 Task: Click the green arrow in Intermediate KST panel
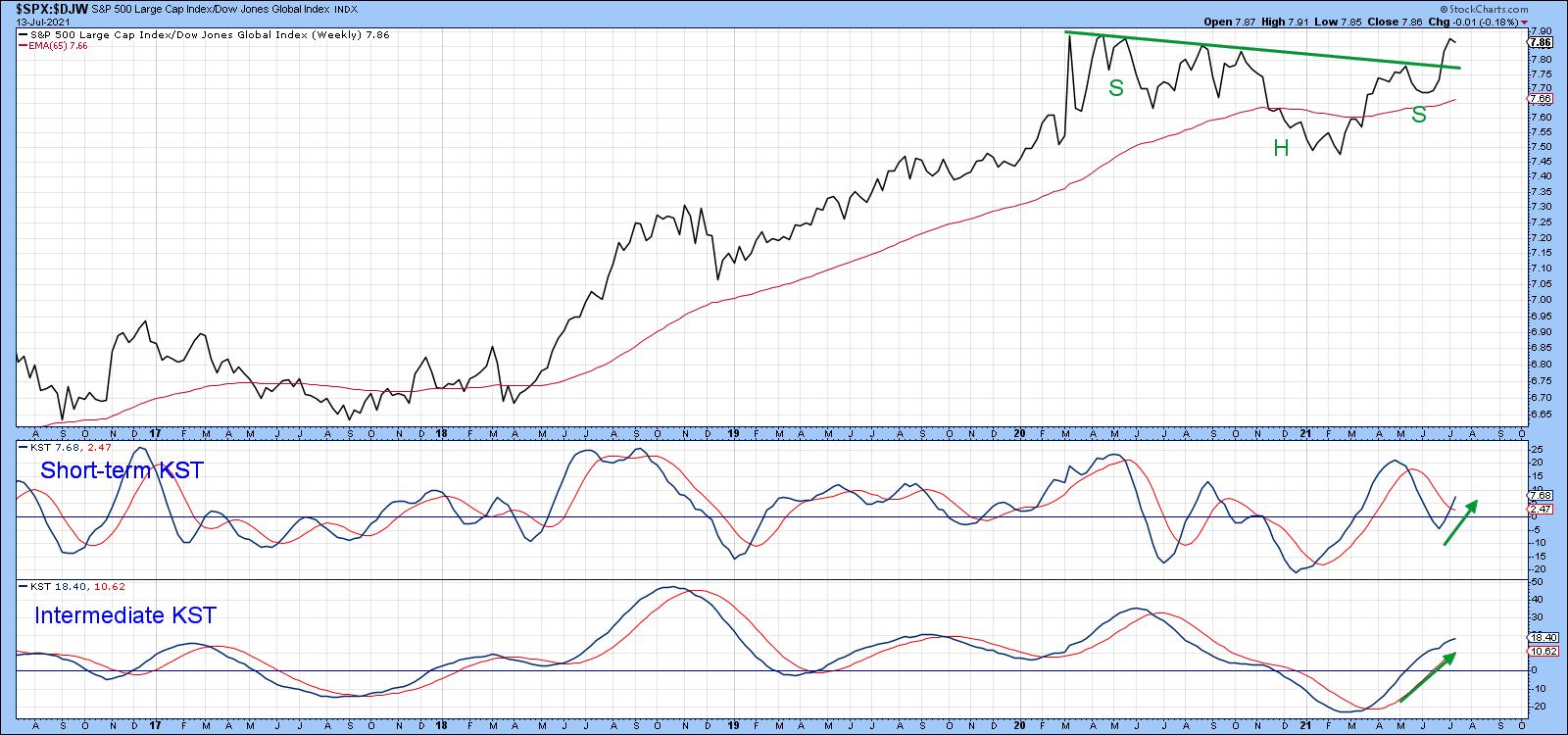click(x=1430, y=677)
